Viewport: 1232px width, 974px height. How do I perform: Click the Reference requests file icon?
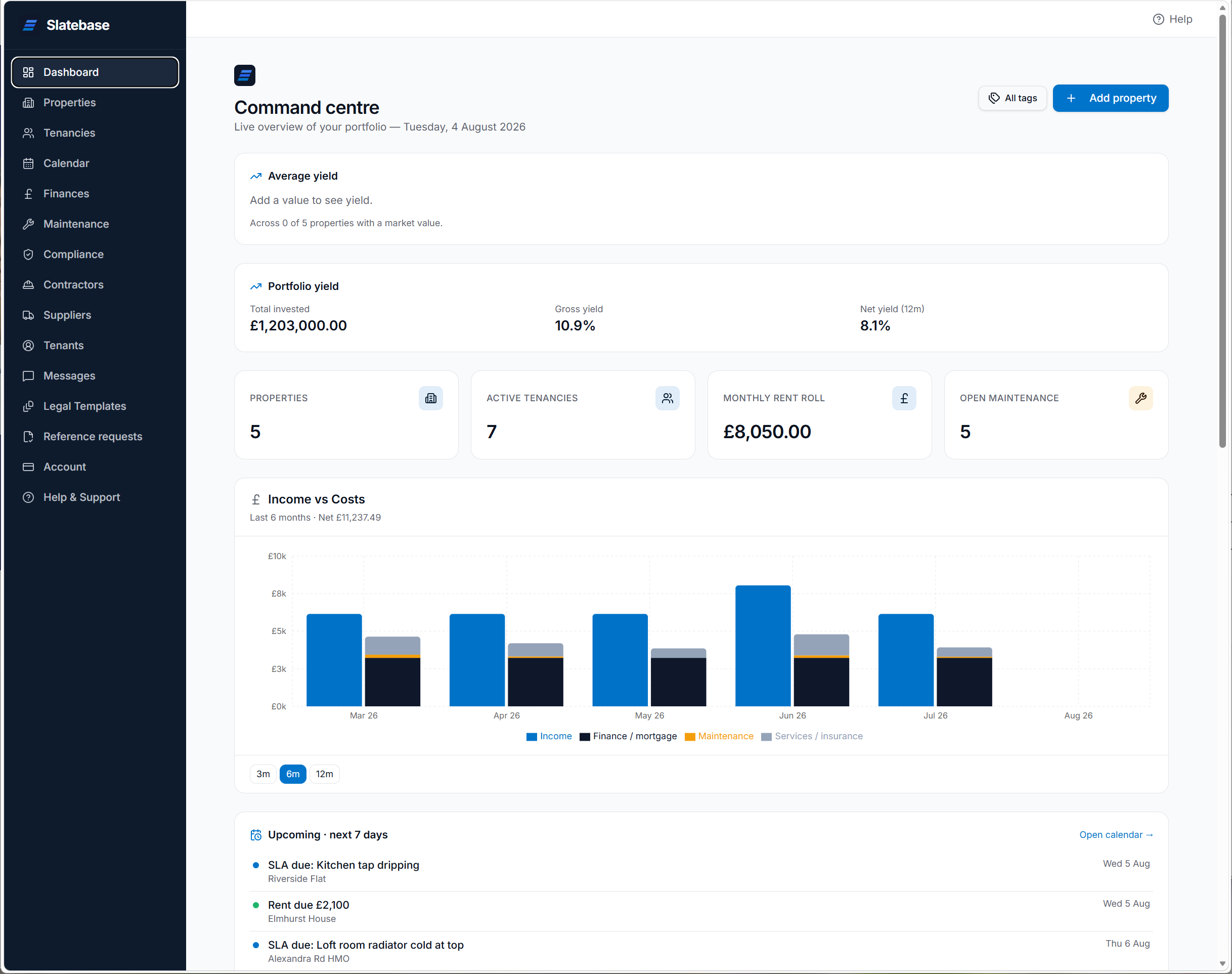tap(28, 437)
